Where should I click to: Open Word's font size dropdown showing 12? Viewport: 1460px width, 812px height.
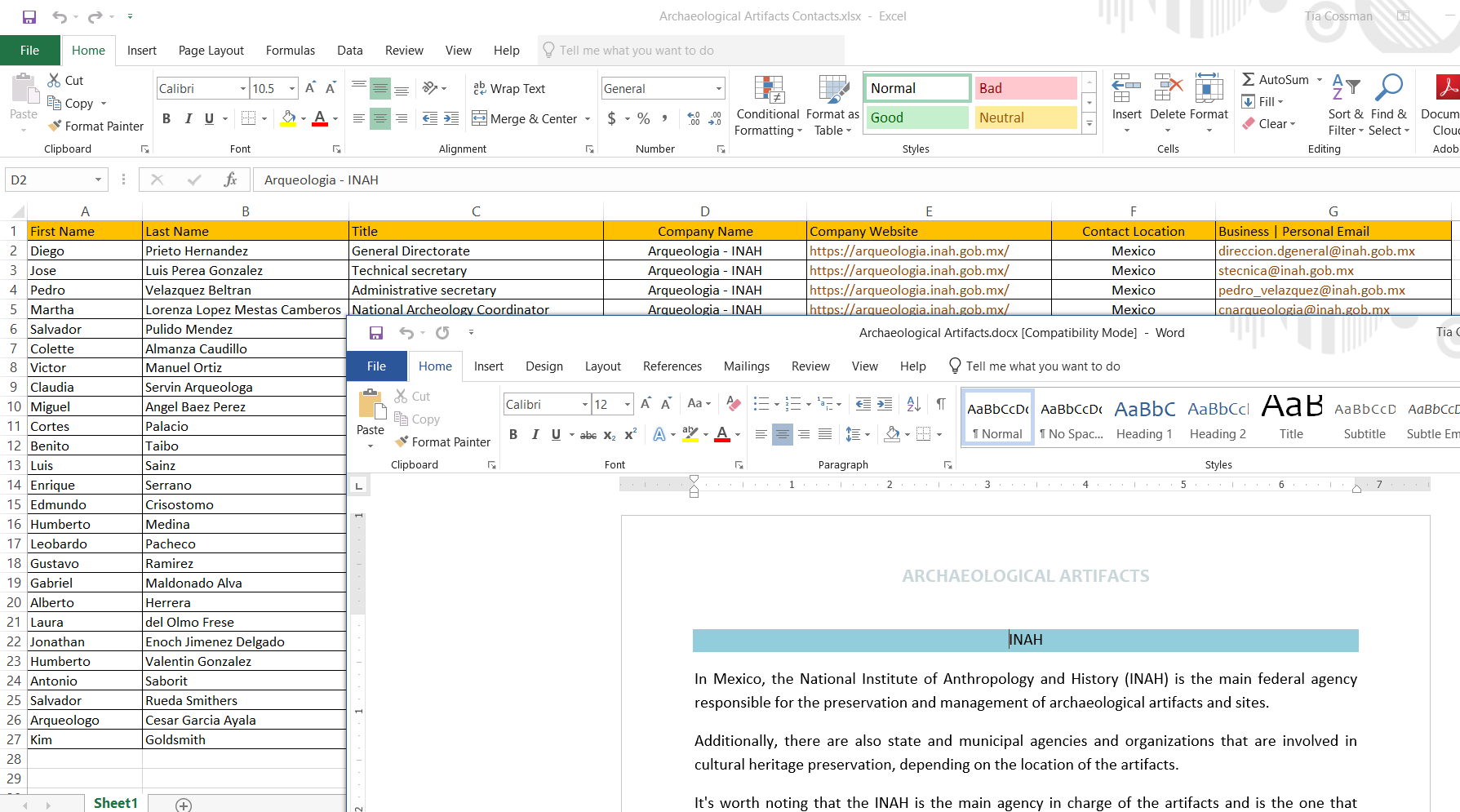click(628, 404)
